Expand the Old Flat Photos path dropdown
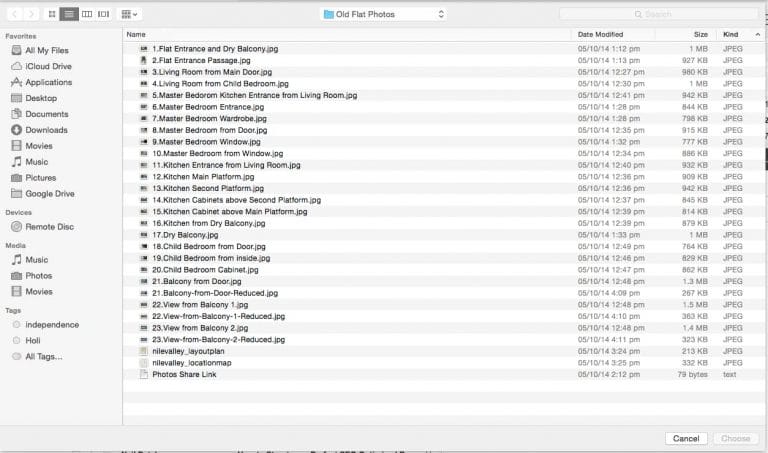Screen dimensions: 768x453 tap(383, 14)
